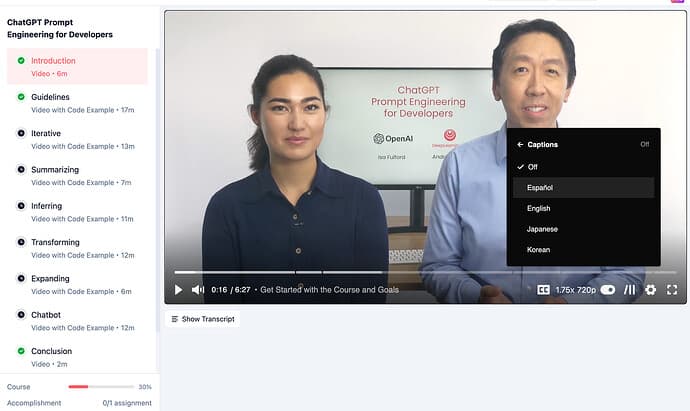Click the Summarizing lesson status icon
Image resolution: width=690 pixels, height=411 pixels.
[x=21, y=169]
